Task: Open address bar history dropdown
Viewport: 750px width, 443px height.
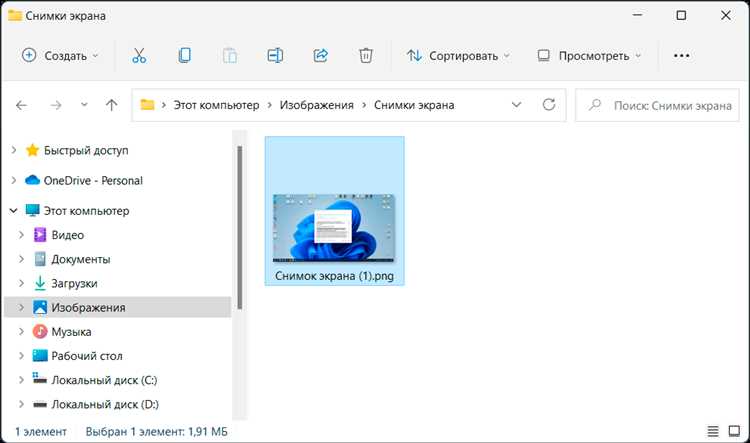Action: tap(517, 104)
